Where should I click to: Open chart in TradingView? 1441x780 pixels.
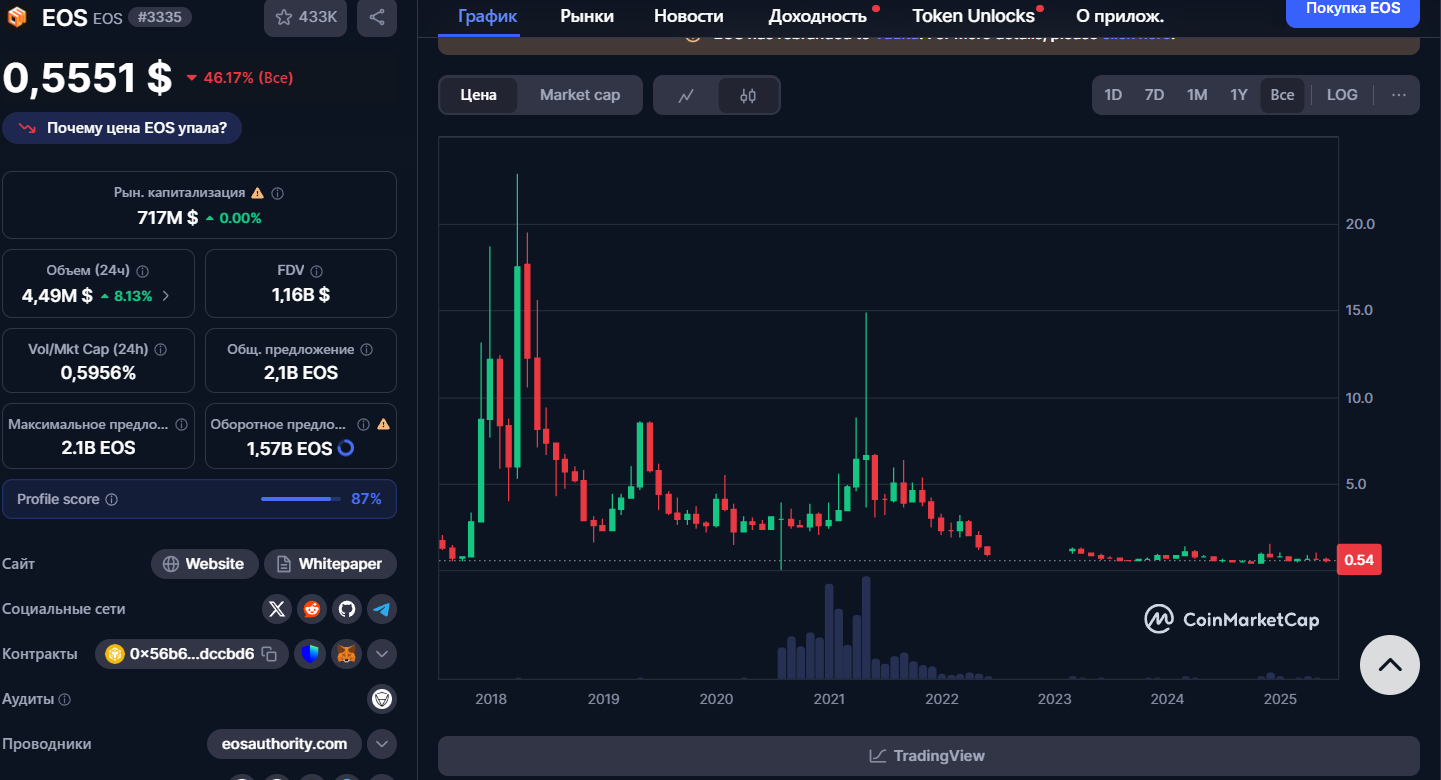tap(928, 756)
